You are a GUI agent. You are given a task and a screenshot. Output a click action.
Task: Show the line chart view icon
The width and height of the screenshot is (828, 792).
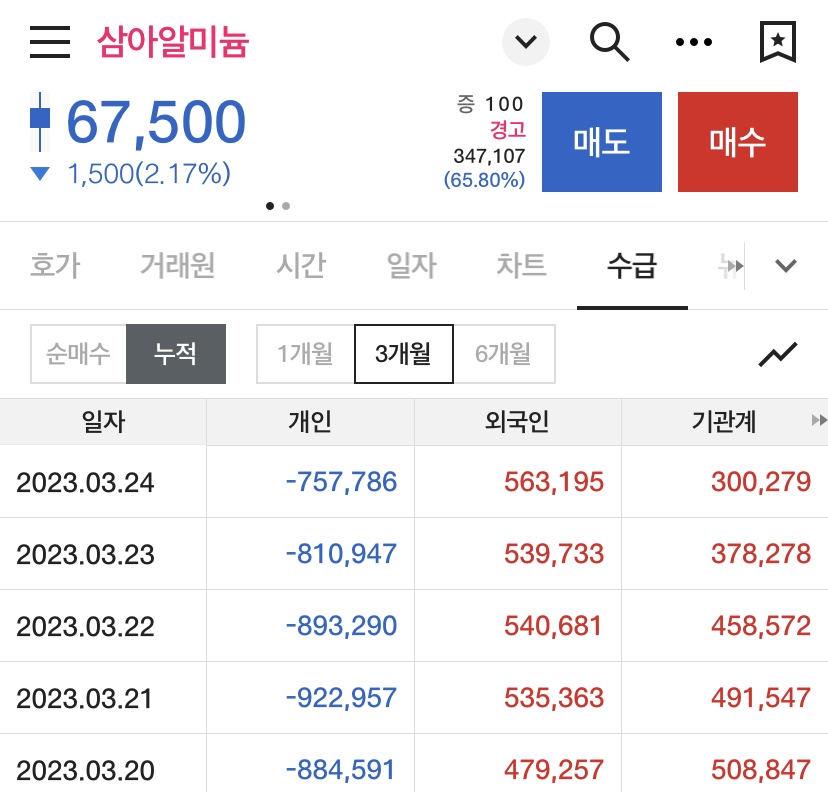(x=778, y=354)
